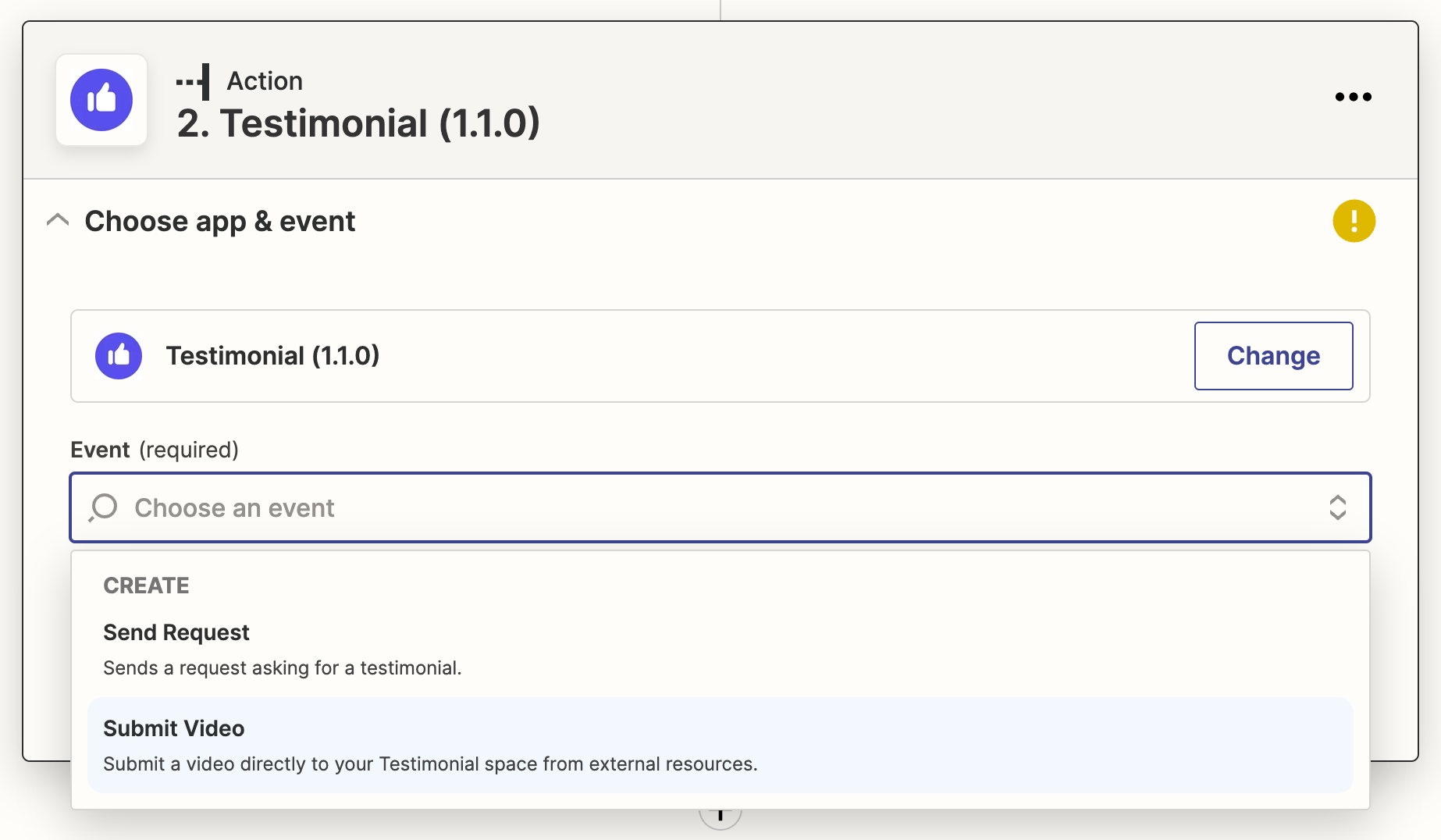Click the large Testimonial thumbs-up app icon
Image resolution: width=1441 pixels, height=840 pixels.
point(101,100)
